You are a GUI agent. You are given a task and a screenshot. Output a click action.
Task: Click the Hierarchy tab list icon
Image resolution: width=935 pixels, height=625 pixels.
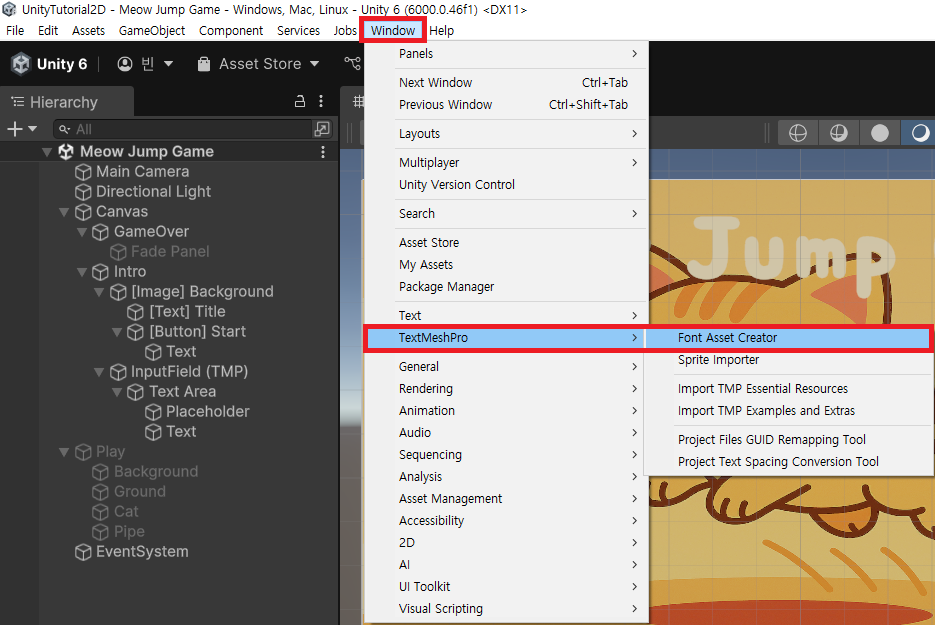(18, 102)
